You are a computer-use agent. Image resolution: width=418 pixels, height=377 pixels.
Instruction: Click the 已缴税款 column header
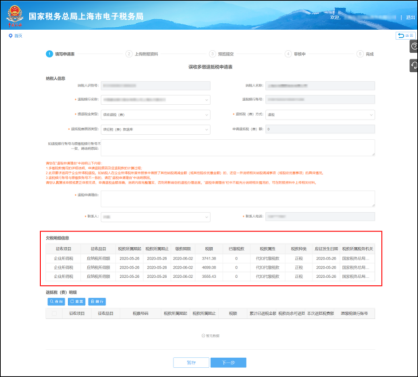pyautogui.click(x=236, y=249)
